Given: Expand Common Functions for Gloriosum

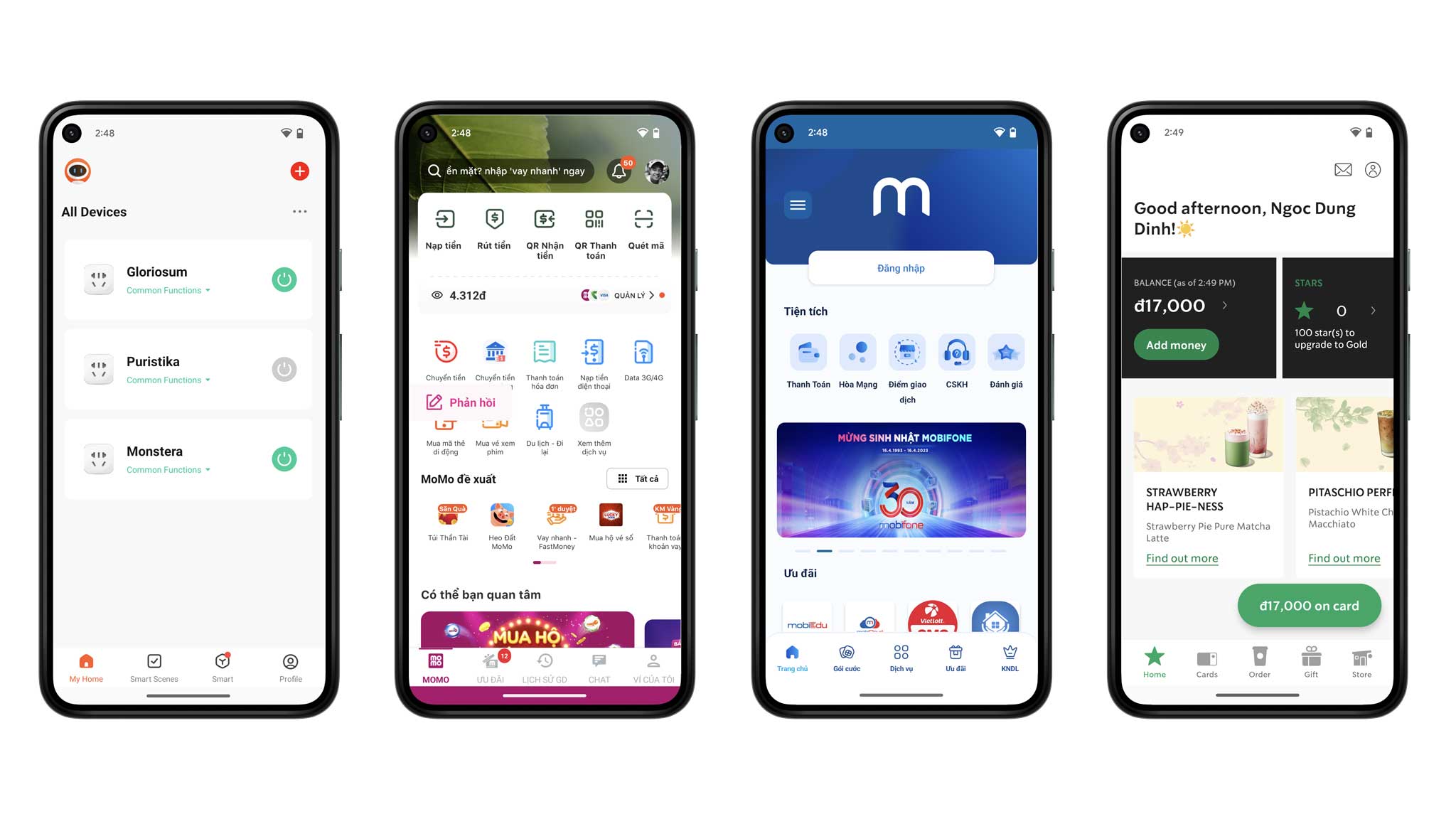Looking at the screenshot, I should click(167, 290).
